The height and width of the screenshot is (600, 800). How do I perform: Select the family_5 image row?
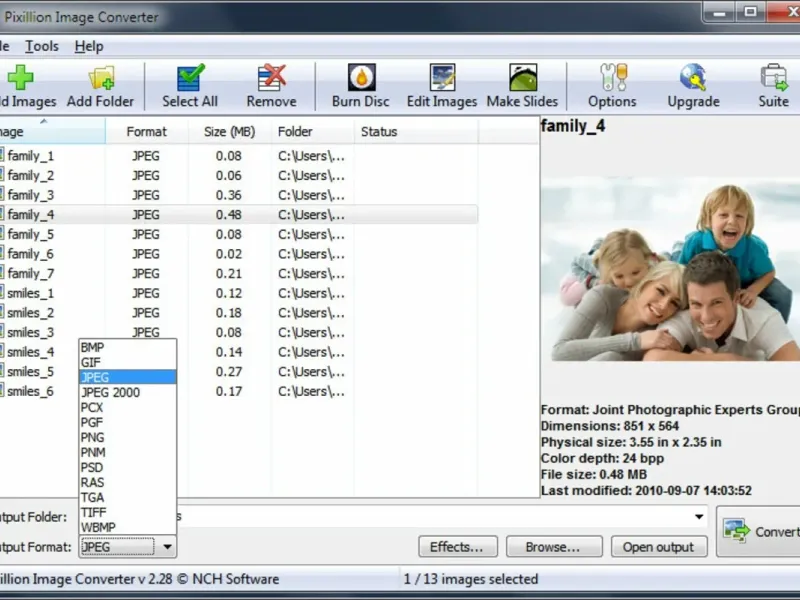tap(239, 234)
